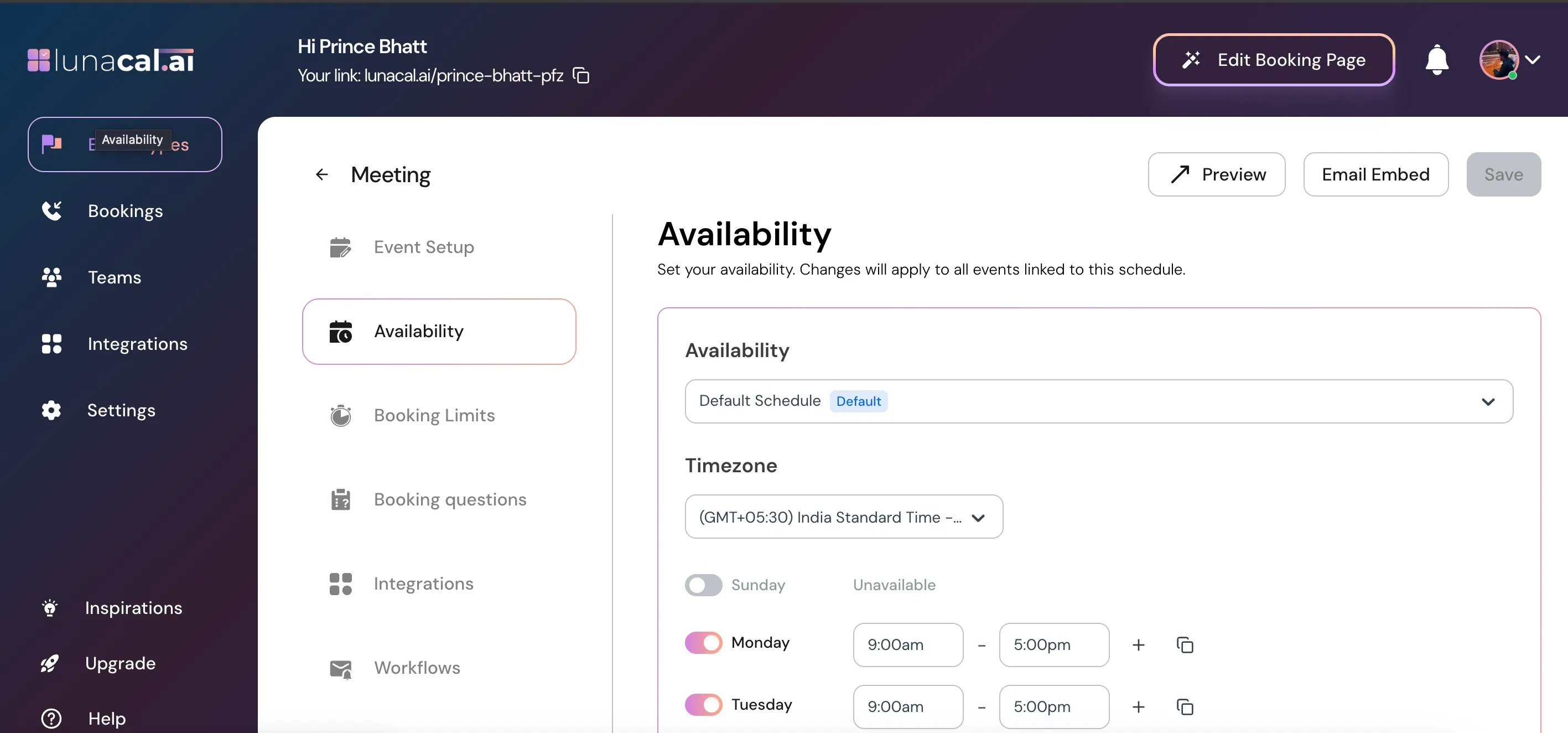
Task: Open the Default Schedule dropdown
Action: 1098,401
